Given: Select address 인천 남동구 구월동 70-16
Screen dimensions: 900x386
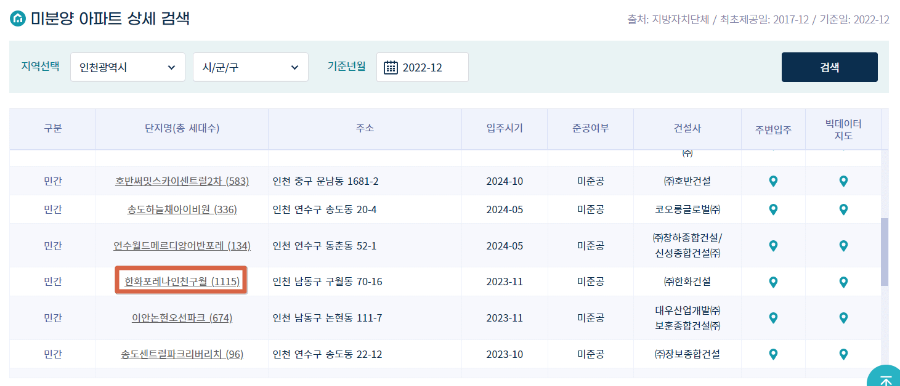Looking at the screenshot, I should click(x=327, y=282).
